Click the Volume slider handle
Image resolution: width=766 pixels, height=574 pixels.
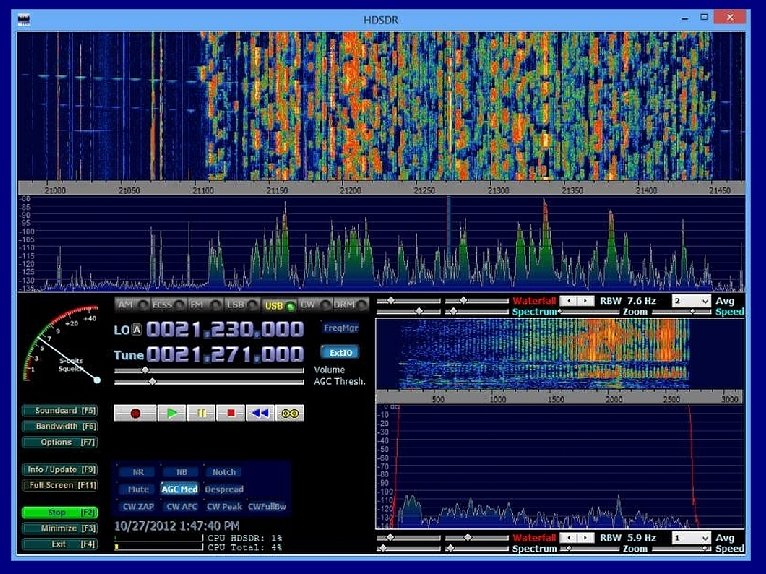pos(145,370)
